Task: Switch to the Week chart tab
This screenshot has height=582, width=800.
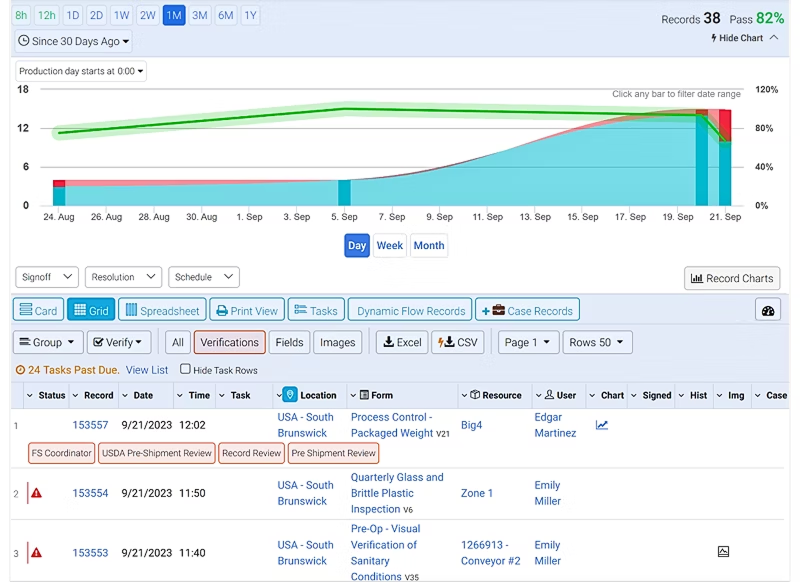Action: coord(390,245)
